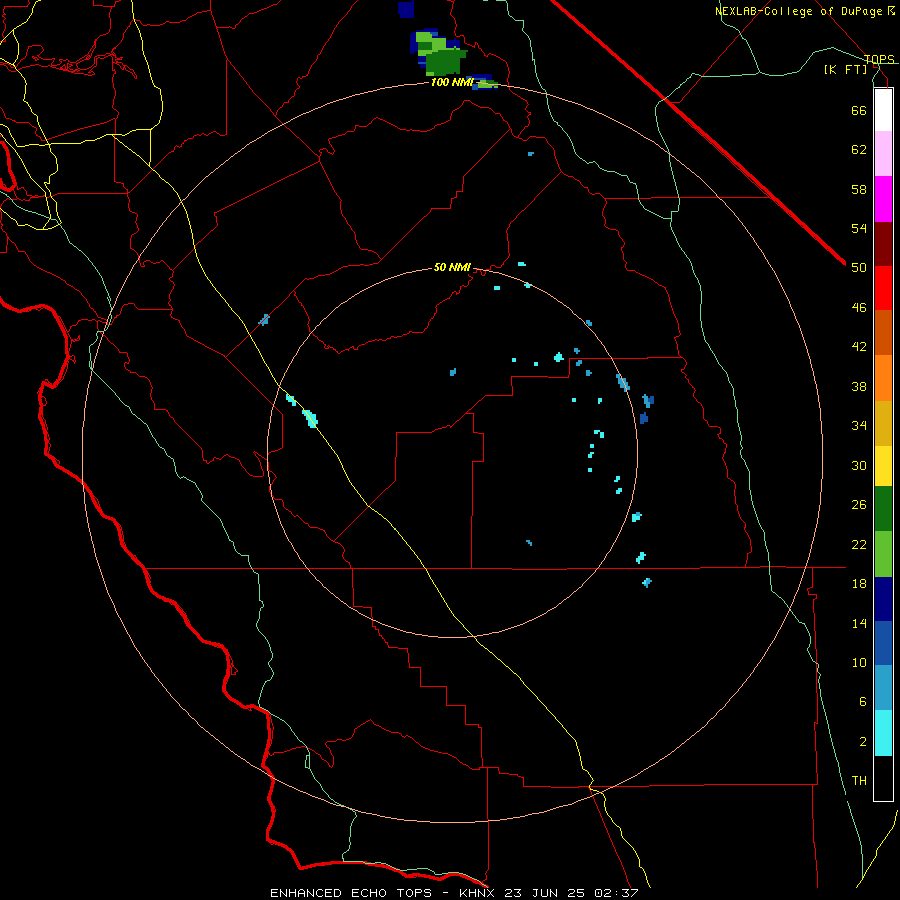Select the bright red 46 kft legend swatch
The height and width of the screenshot is (900, 900).
(883, 288)
